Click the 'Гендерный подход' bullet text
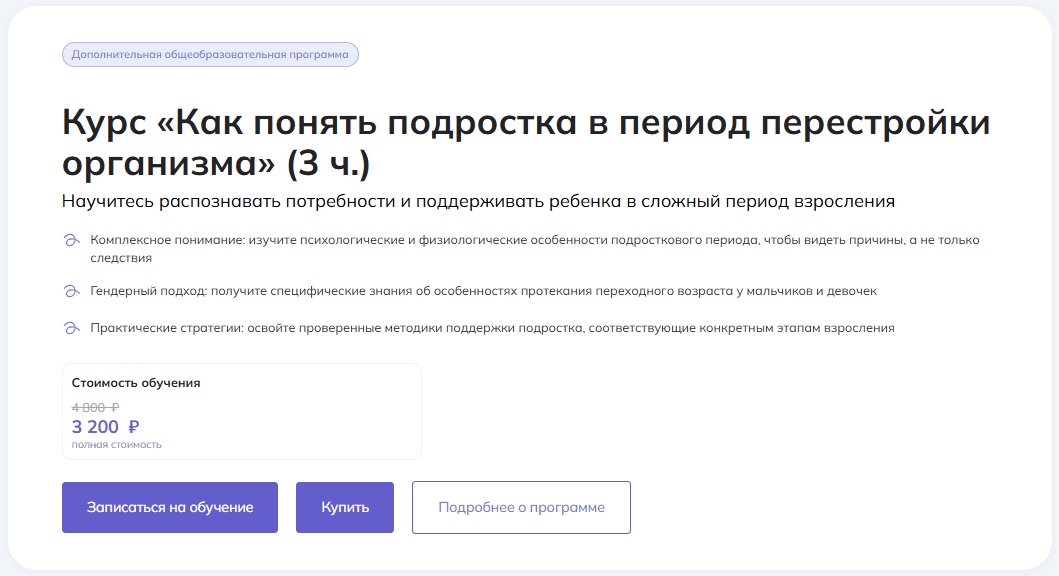The width and height of the screenshot is (1059, 576). click(x=484, y=291)
